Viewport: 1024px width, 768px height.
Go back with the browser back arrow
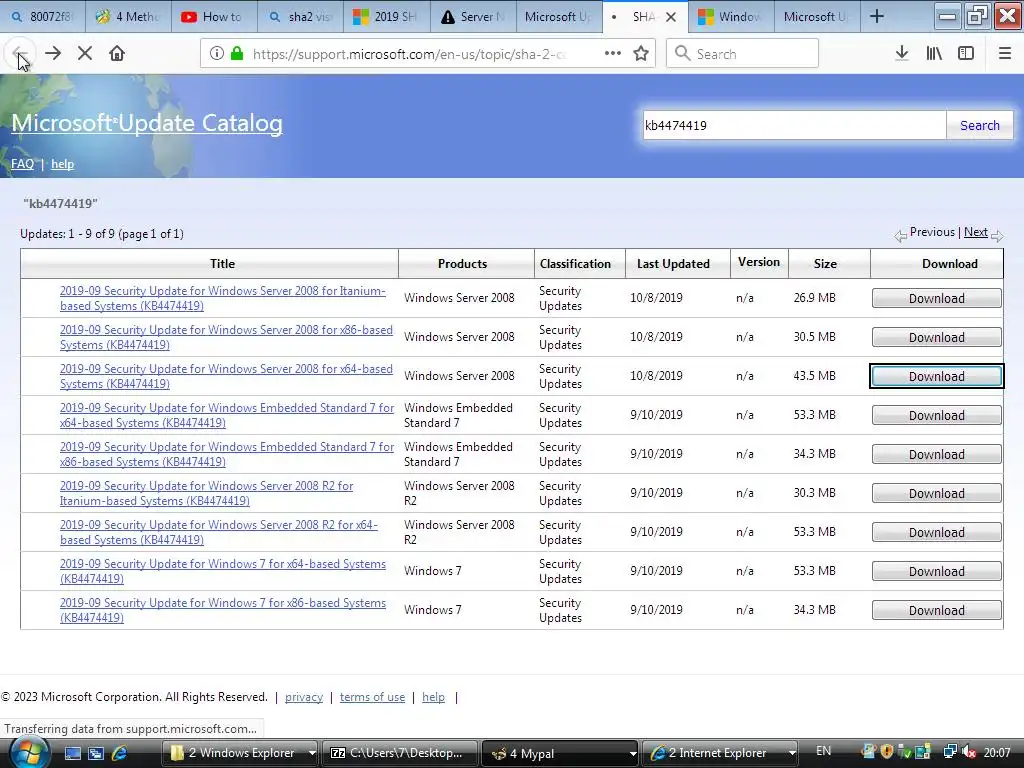coord(20,54)
